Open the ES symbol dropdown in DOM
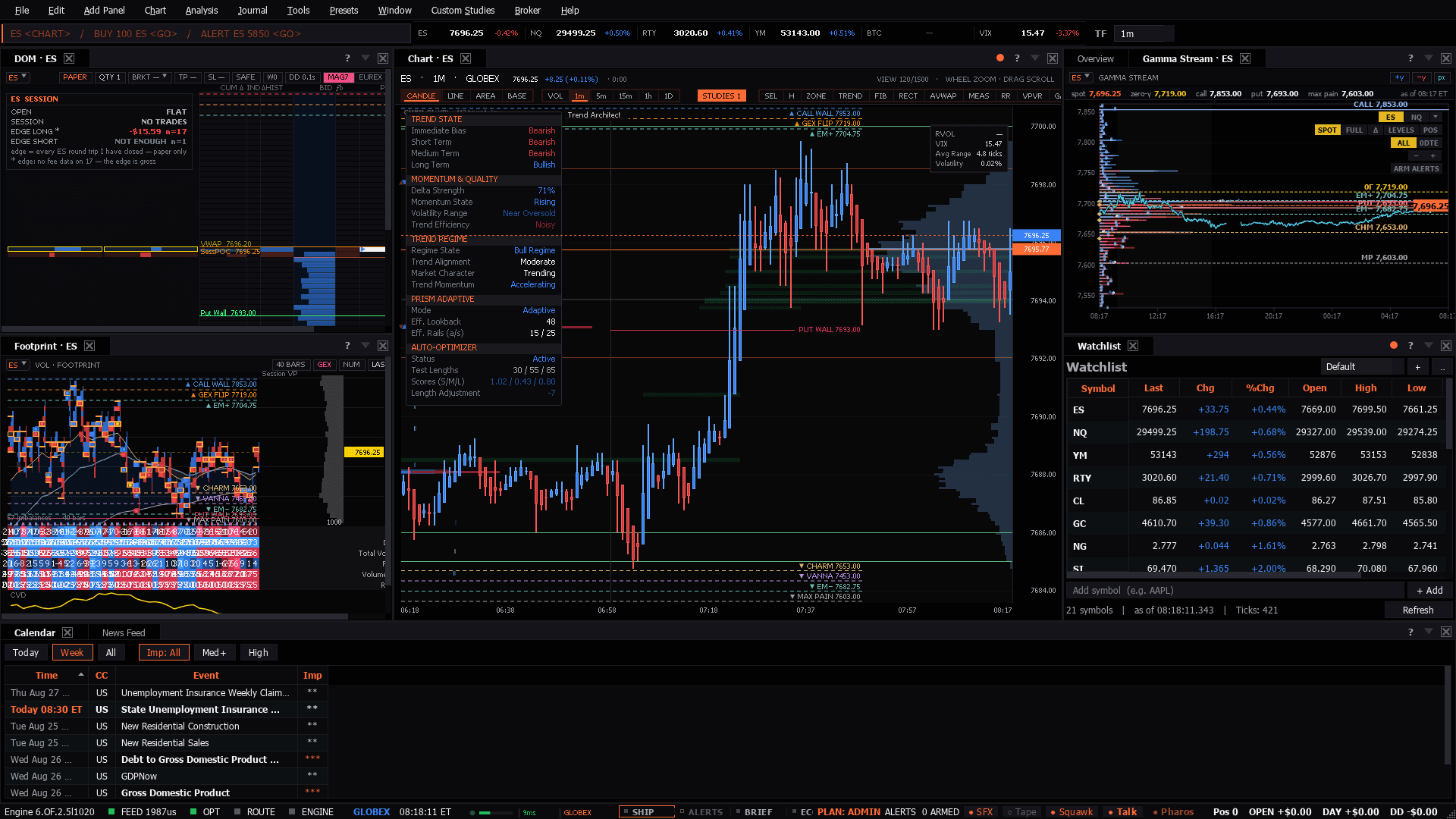 [x=18, y=77]
